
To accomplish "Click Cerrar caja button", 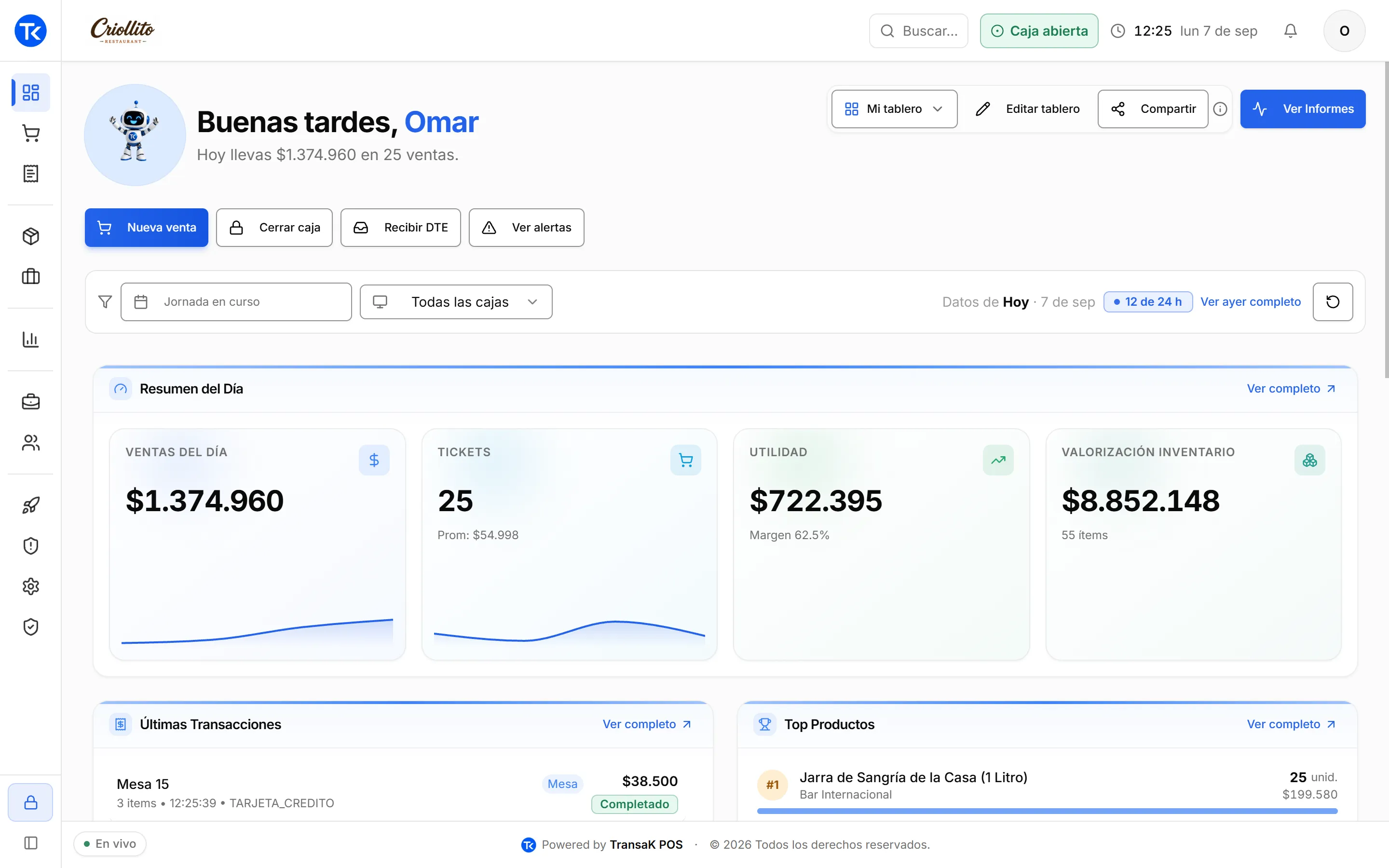I will pyautogui.click(x=274, y=228).
